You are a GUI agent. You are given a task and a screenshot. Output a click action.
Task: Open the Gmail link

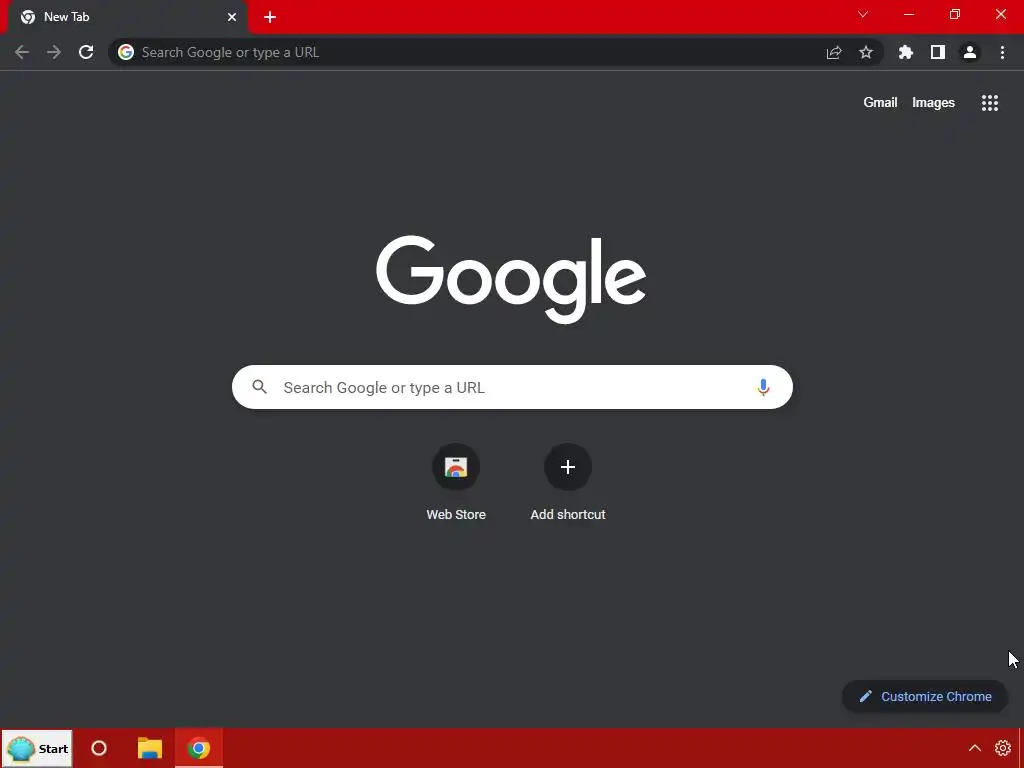tap(880, 103)
